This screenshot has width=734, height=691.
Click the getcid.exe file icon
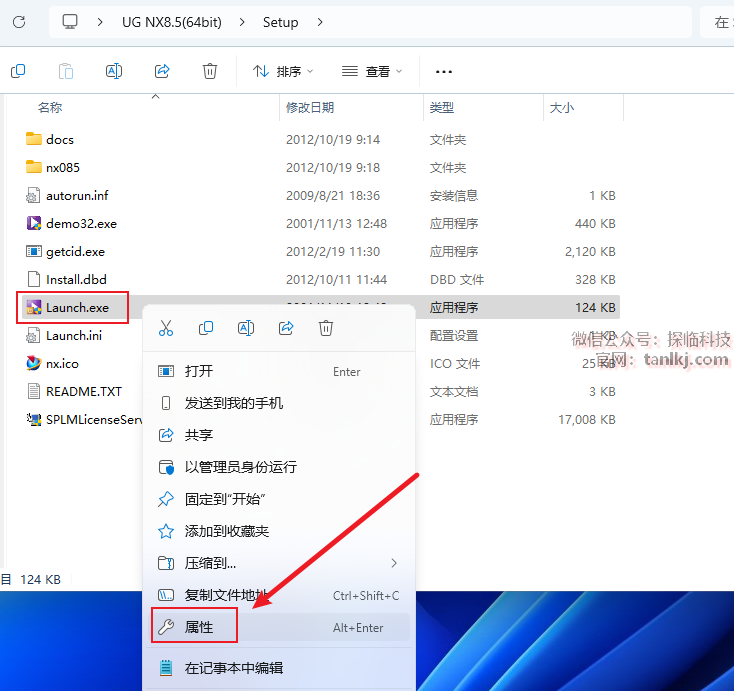(x=34, y=251)
